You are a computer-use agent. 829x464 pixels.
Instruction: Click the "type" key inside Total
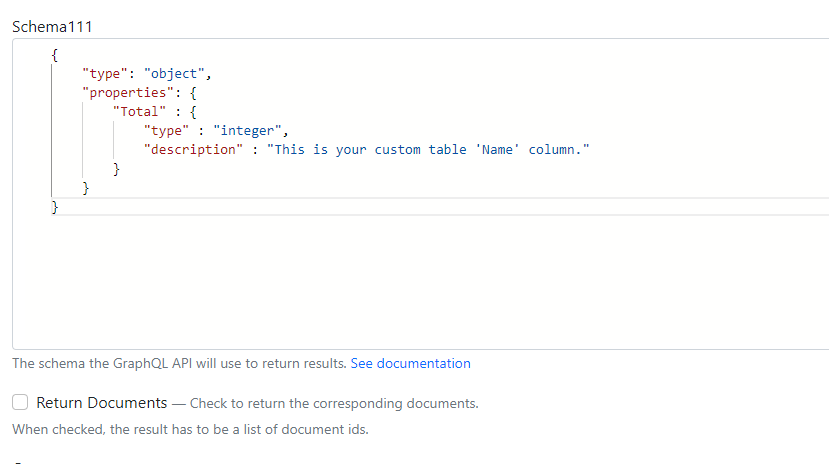point(166,131)
